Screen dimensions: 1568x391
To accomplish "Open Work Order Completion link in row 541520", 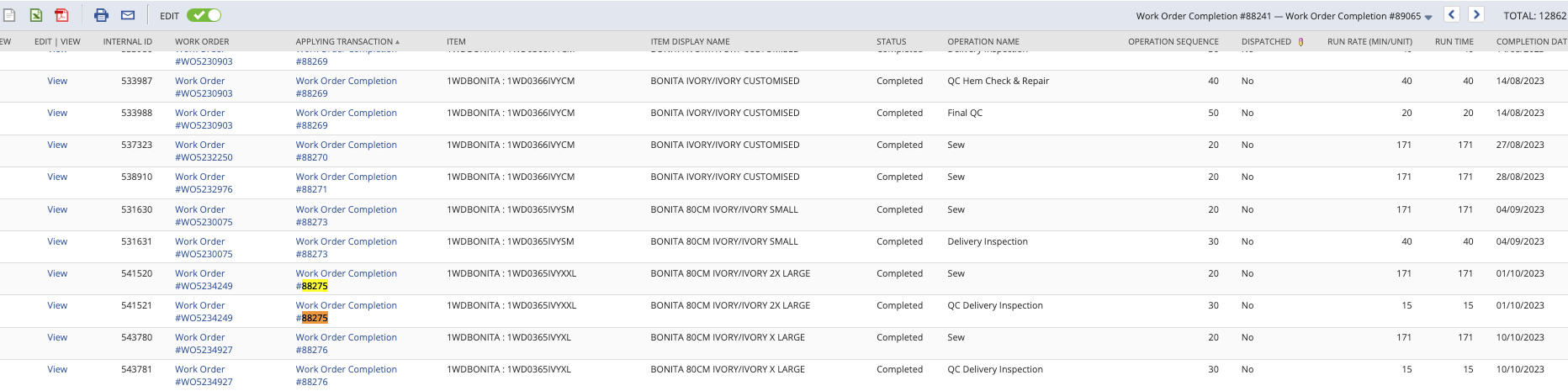I will click(x=346, y=280).
